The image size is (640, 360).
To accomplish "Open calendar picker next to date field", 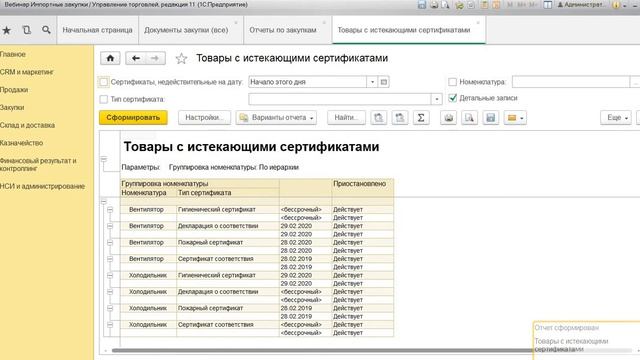I will pyautogui.click(x=384, y=82).
